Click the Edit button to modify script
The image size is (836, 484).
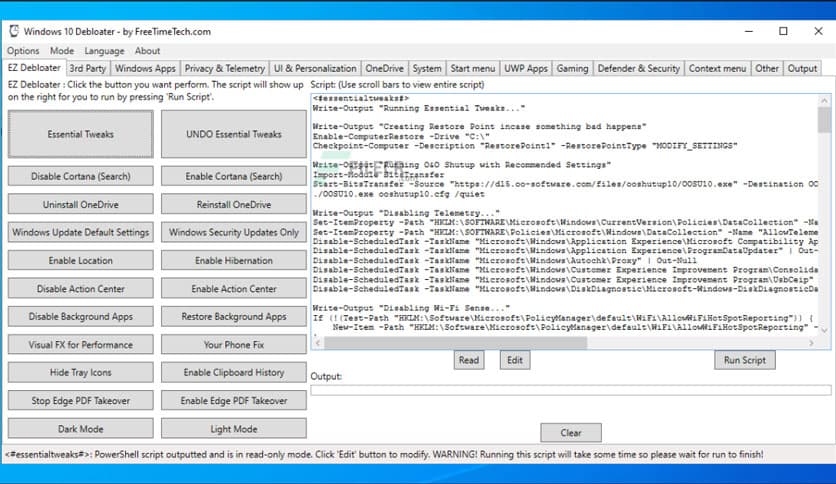(x=515, y=360)
